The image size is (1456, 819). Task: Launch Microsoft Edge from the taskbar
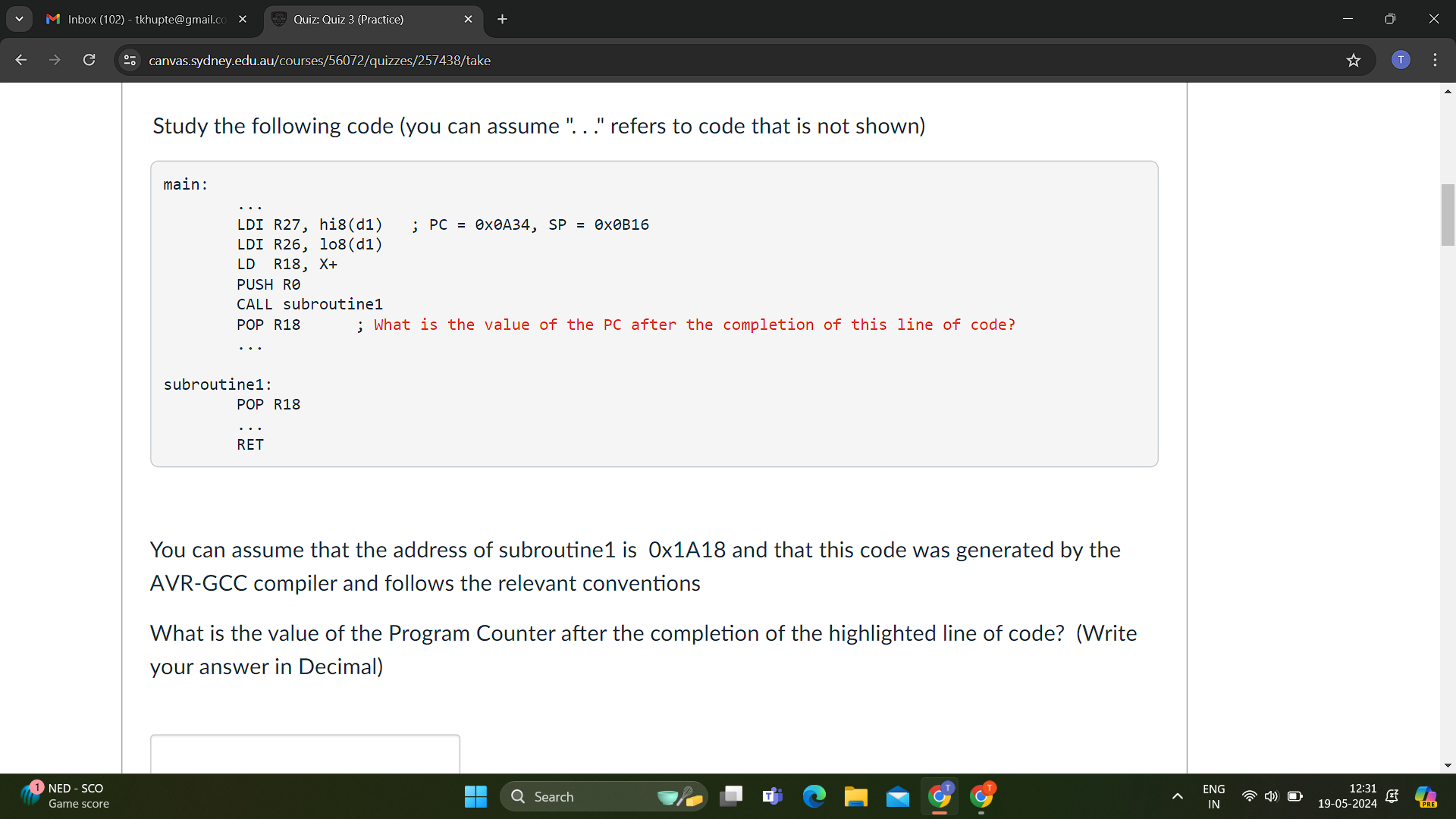pyautogui.click(x=814, y=796)
